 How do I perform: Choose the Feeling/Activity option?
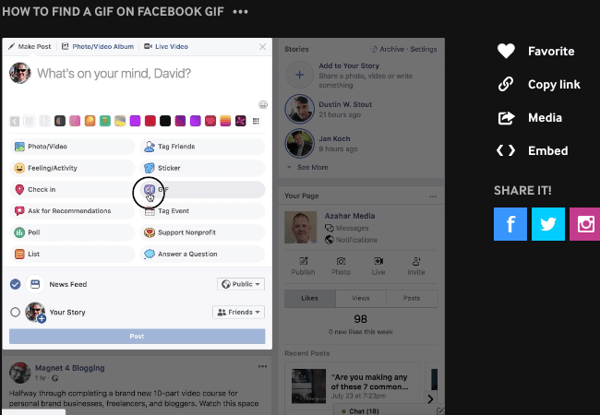coord(72,168)
